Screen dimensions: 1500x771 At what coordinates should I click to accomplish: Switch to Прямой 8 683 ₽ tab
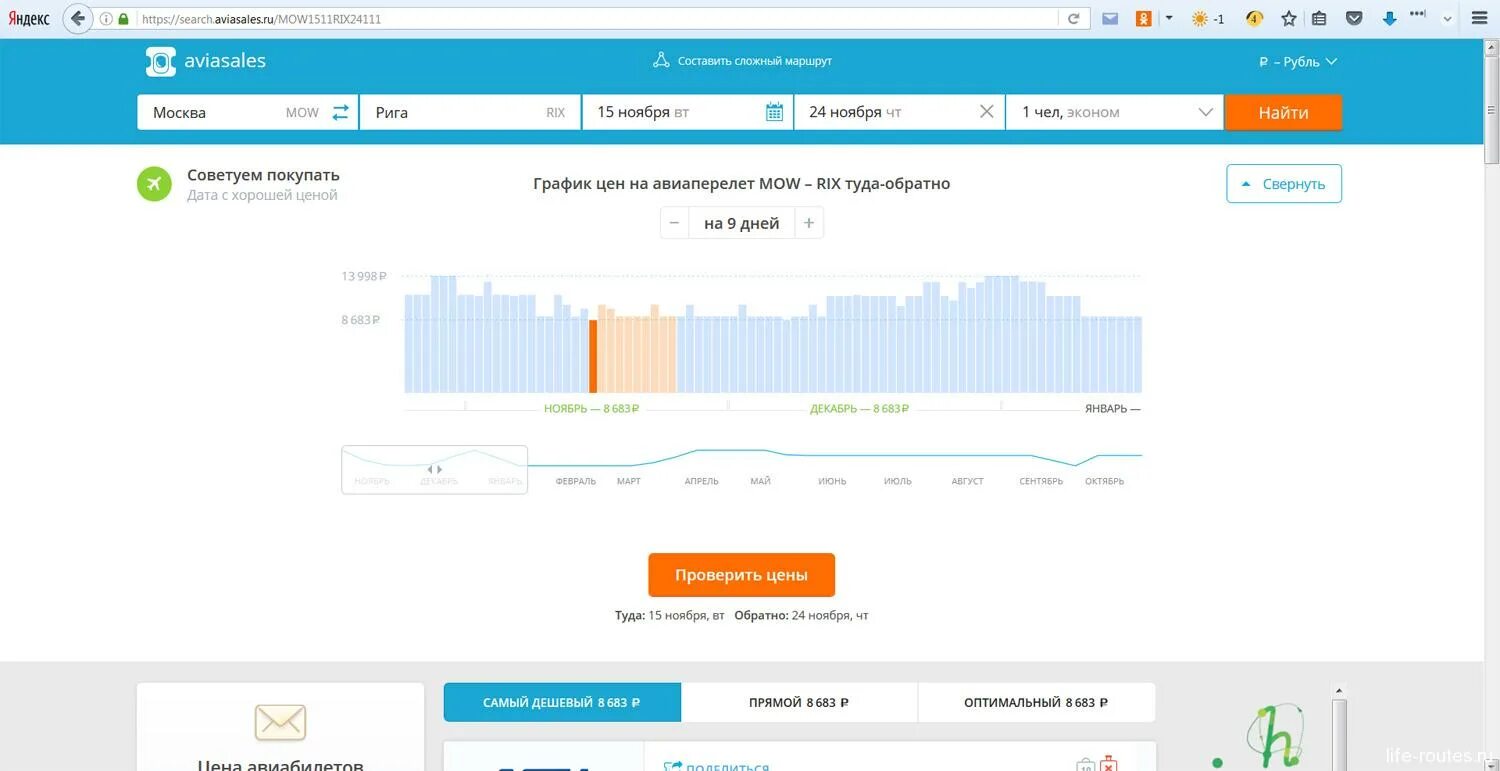[799, 702]
